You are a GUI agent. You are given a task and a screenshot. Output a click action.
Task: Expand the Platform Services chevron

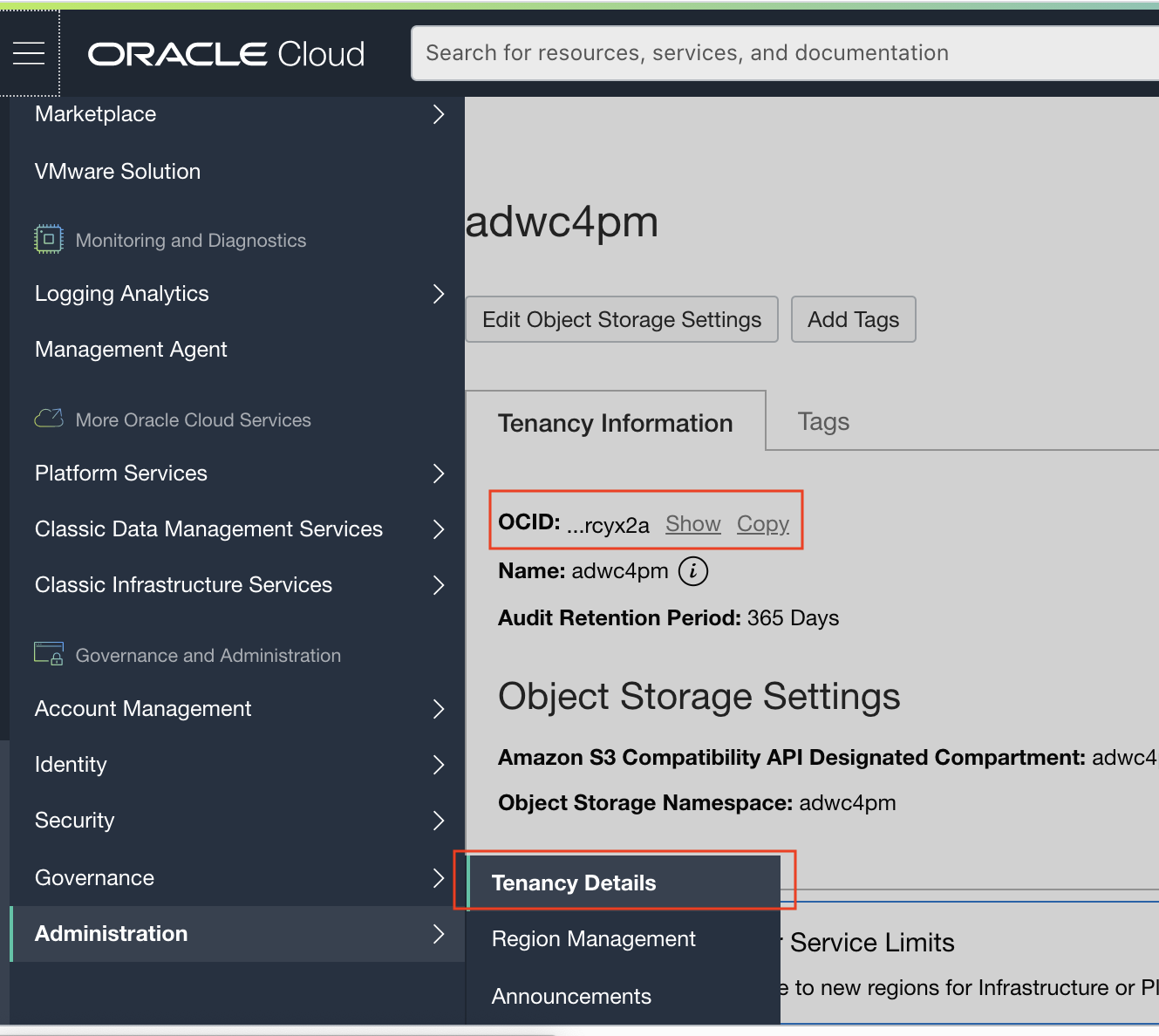click(438, 474)
